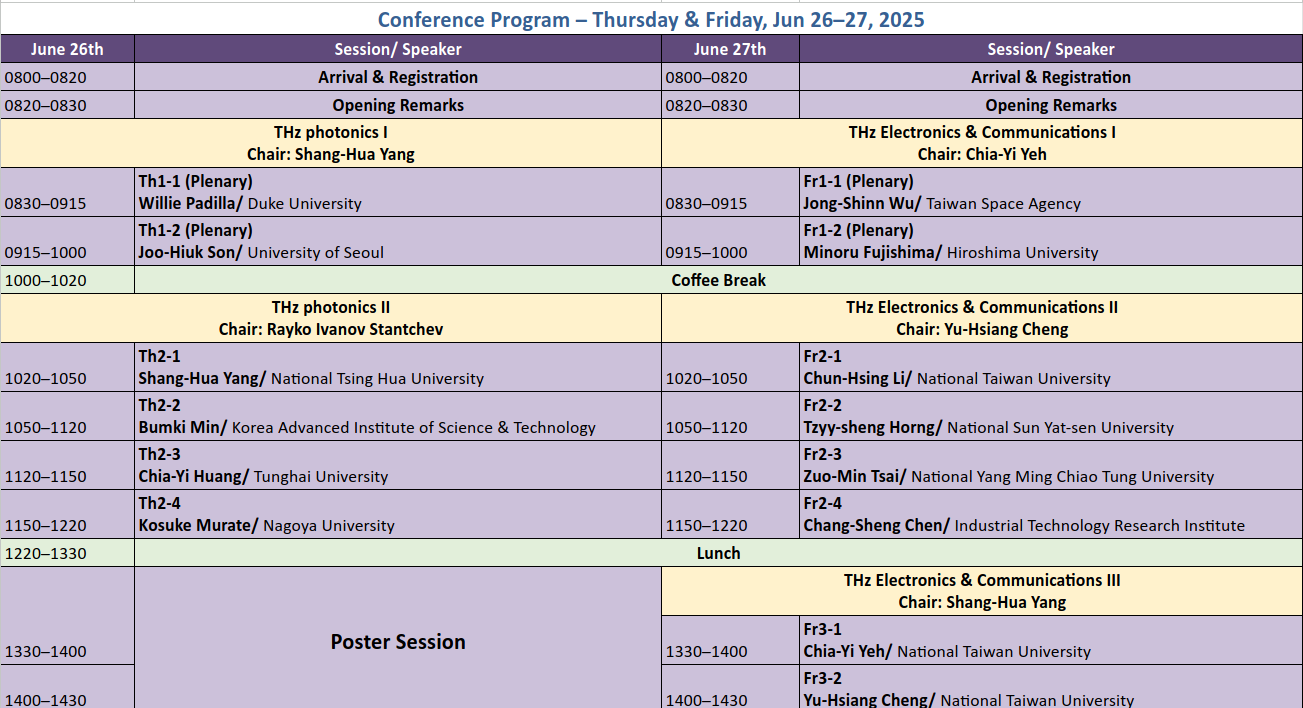Select the June 27th column header

point(730,49)
